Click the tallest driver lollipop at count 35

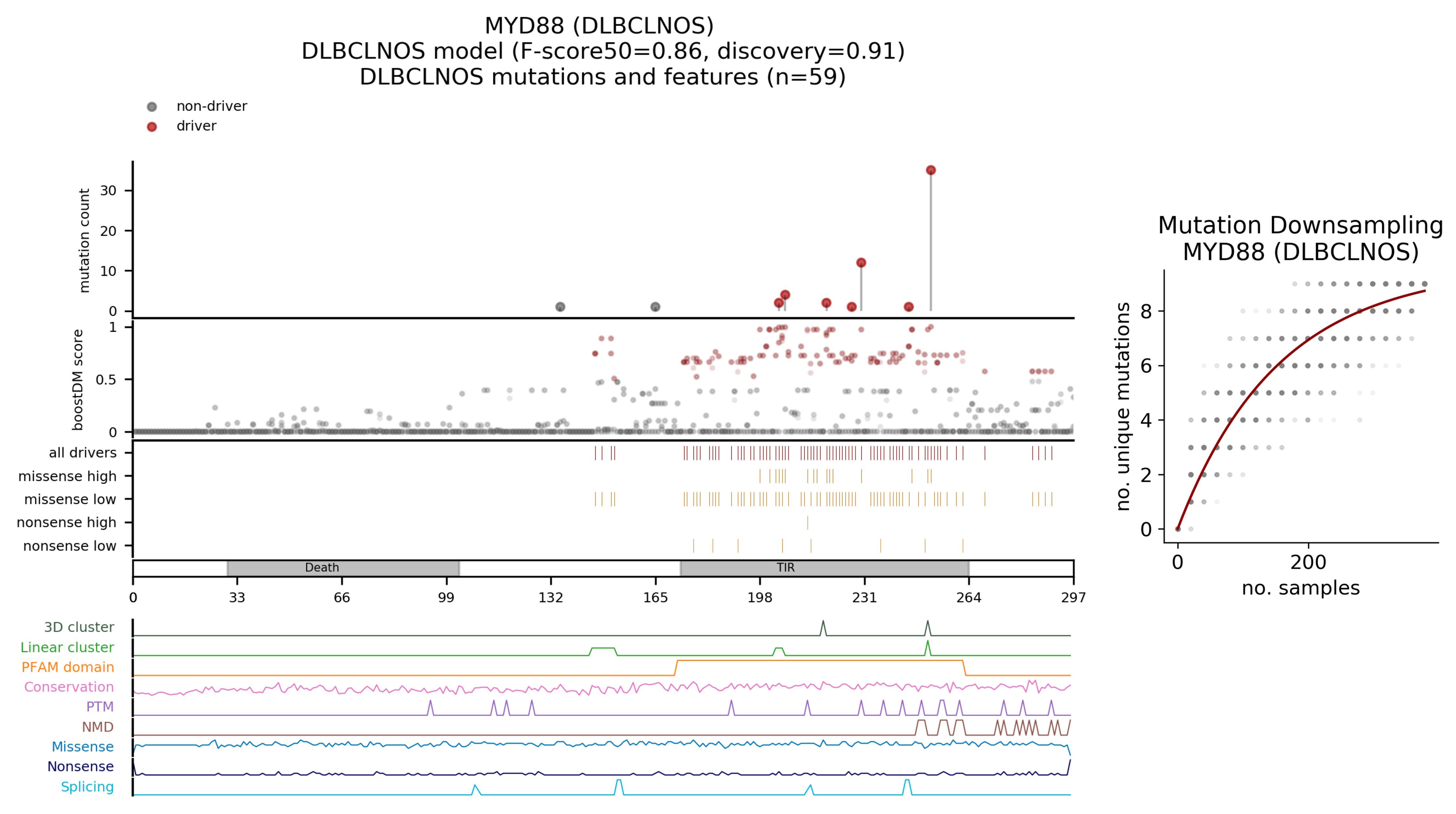pyautogui.click(x=930, y=170)
